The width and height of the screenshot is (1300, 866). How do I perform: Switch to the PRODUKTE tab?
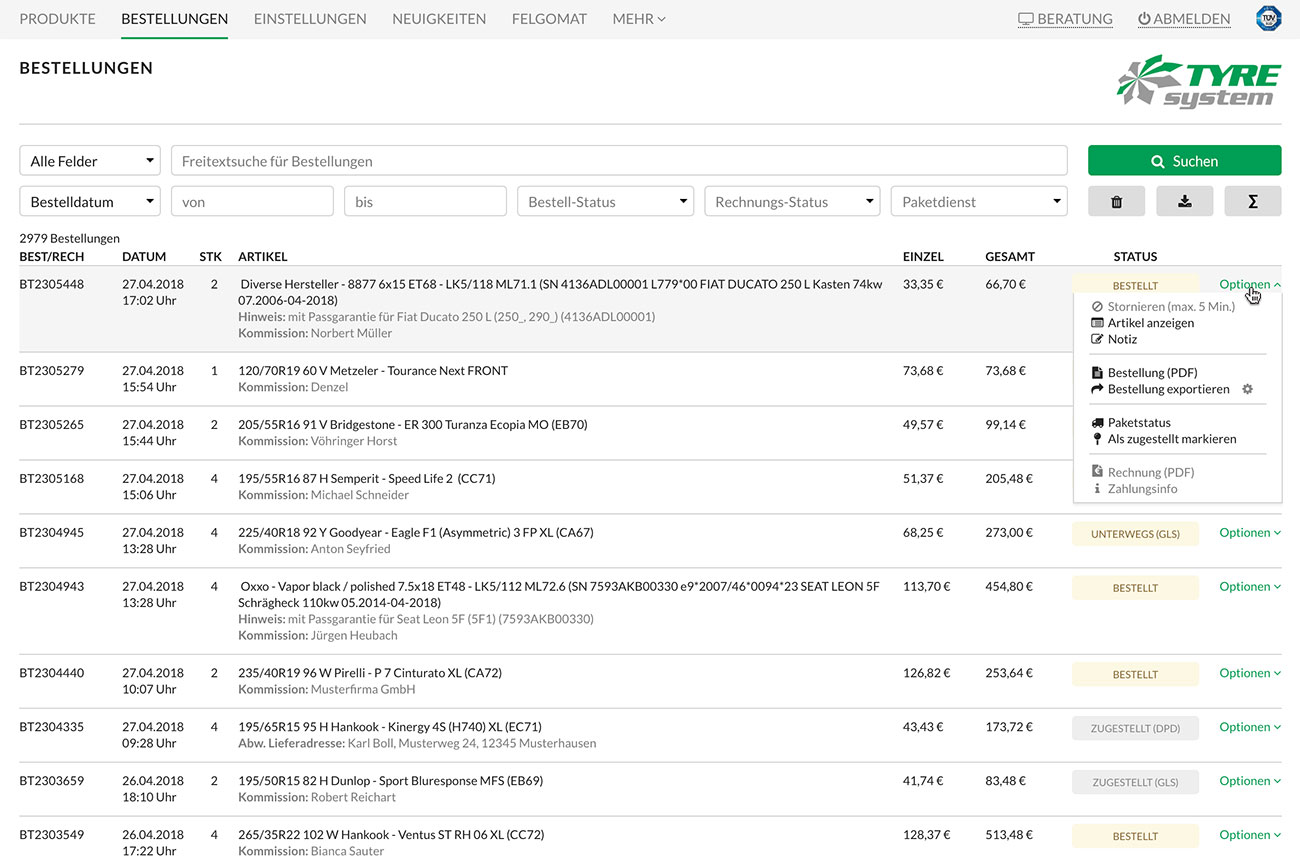[57, 18]
